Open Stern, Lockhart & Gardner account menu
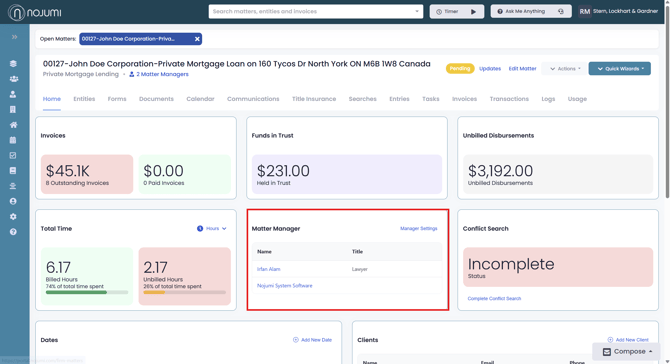Viewport: 670px width, 364px height. click(x=625, y=12)
